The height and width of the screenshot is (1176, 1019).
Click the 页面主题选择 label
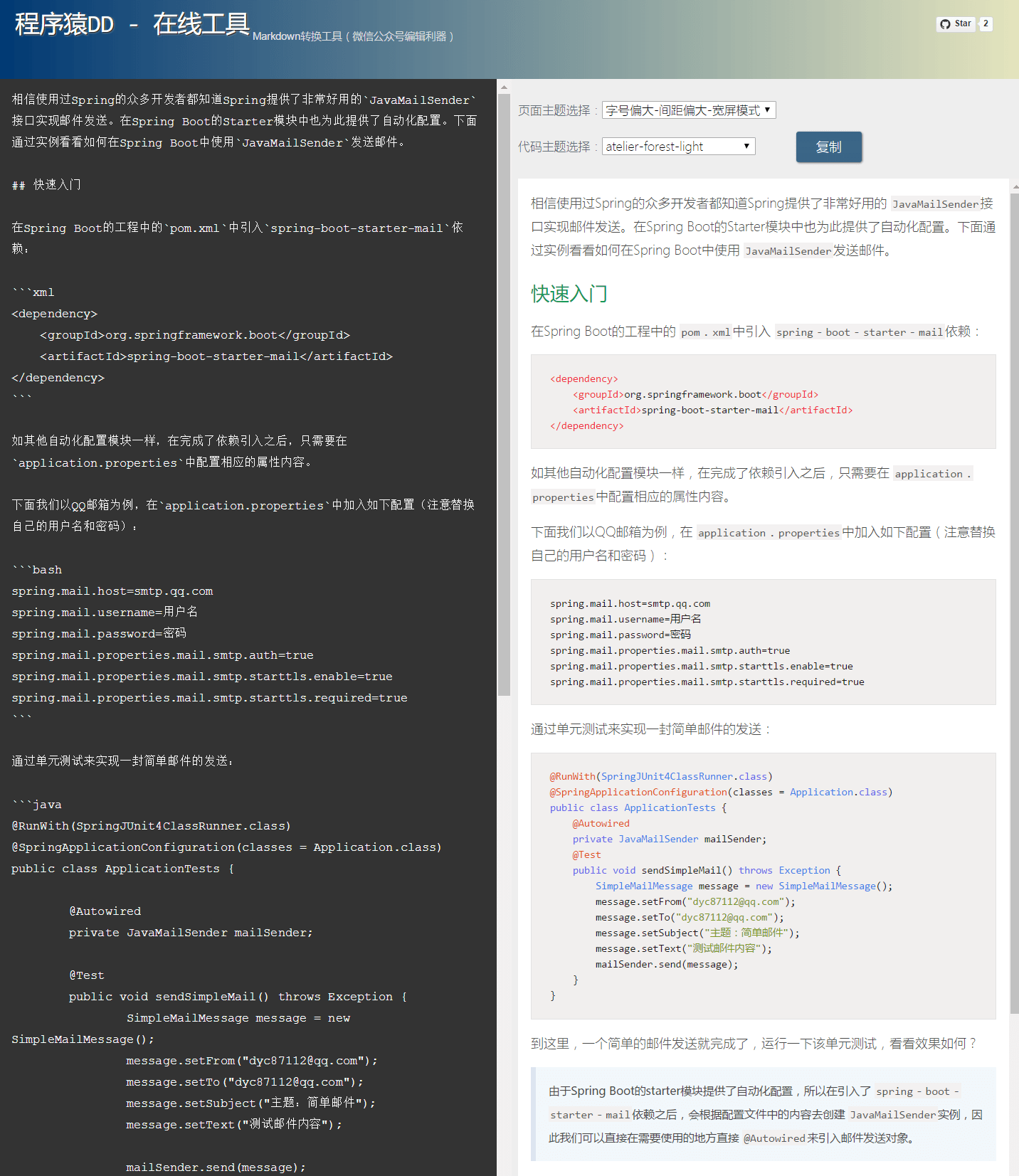point(558,111)
